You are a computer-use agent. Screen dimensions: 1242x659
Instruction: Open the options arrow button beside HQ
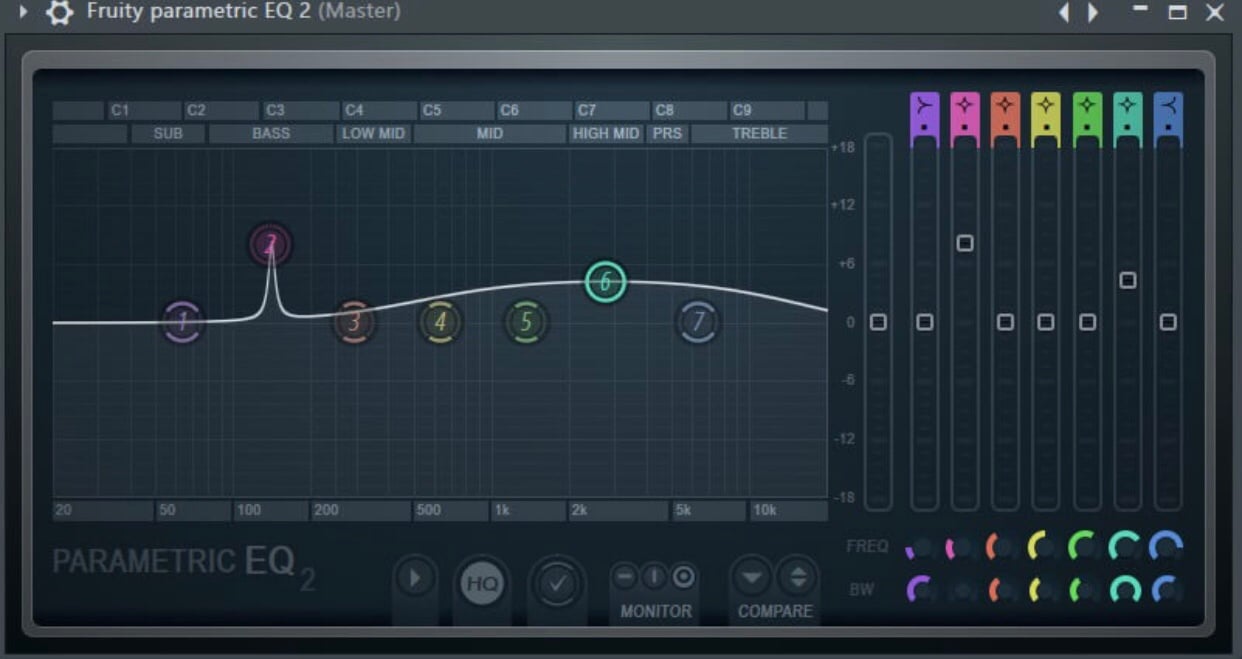[x=415, y=578]
